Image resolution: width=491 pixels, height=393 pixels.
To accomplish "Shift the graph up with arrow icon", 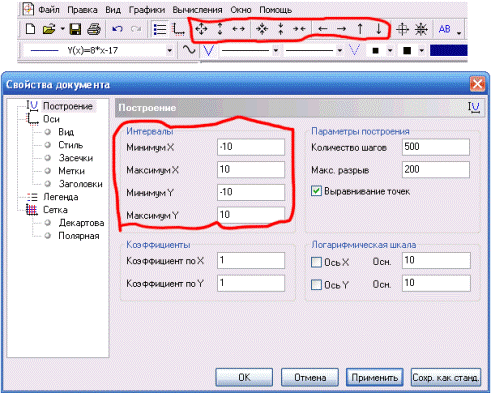I will click(360, 29).
